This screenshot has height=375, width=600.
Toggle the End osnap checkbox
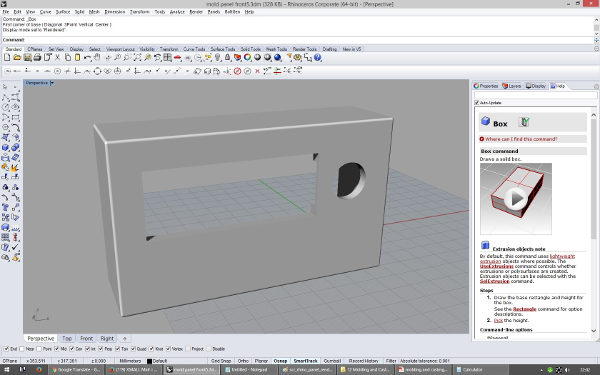point(6,349)
